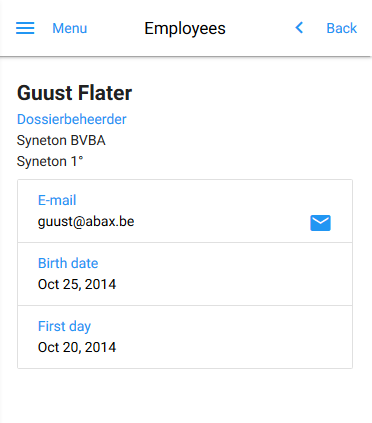The height and width of the screenshot is (423, 372).
Task: Click the E-mail row in details card
Action: pyautogui.click(x=185, y=211)
